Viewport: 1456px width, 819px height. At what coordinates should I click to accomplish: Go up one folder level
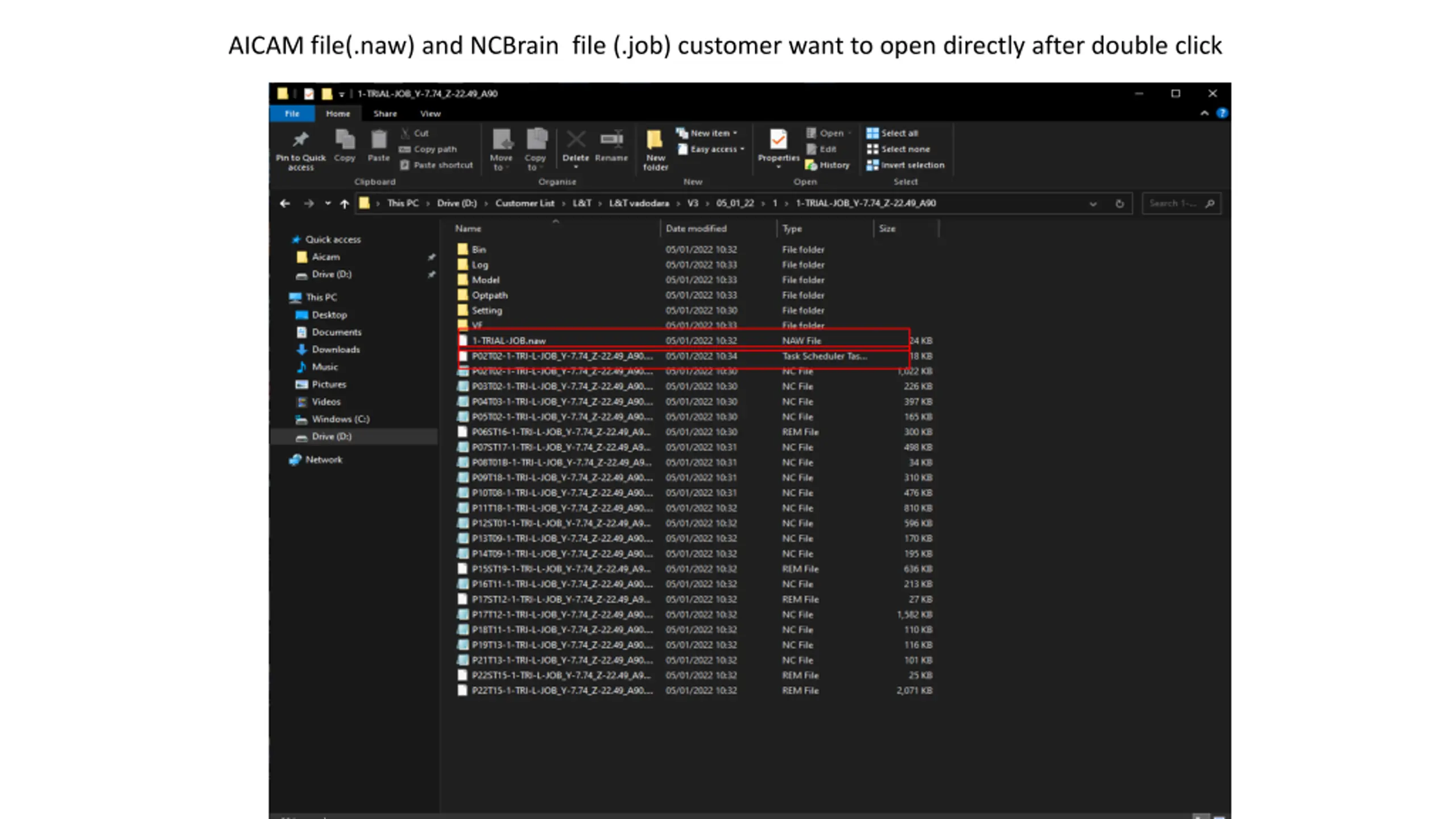pos(345,204)
